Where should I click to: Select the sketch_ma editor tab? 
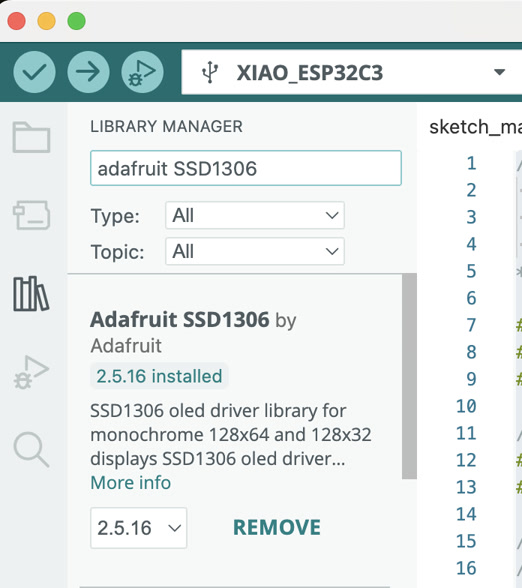pyautogui.click(x=475, y=127)
